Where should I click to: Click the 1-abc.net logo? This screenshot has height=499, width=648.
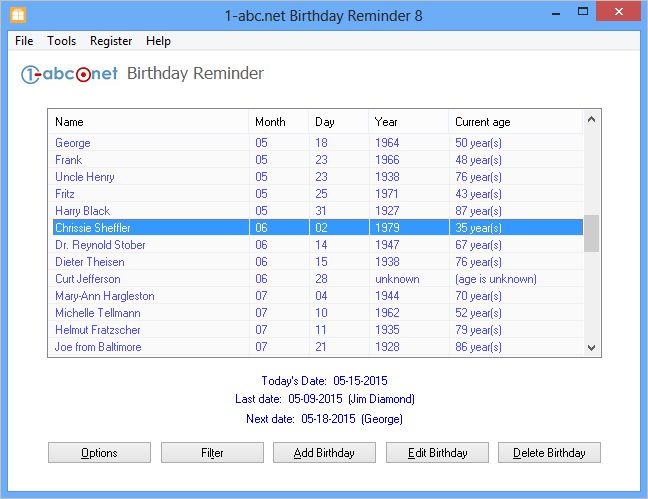click(x=70, y=74)
